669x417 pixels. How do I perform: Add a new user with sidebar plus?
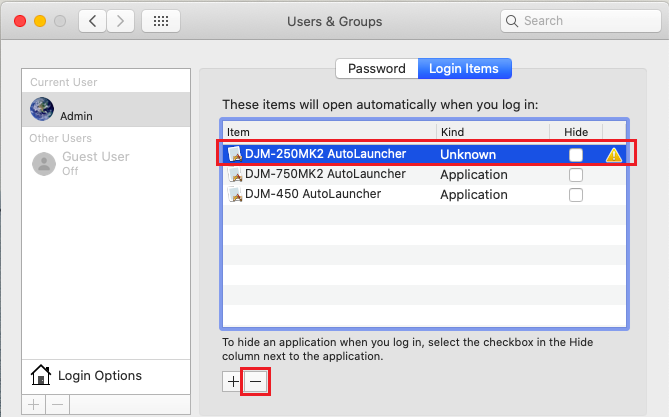[x=34, y=404]
